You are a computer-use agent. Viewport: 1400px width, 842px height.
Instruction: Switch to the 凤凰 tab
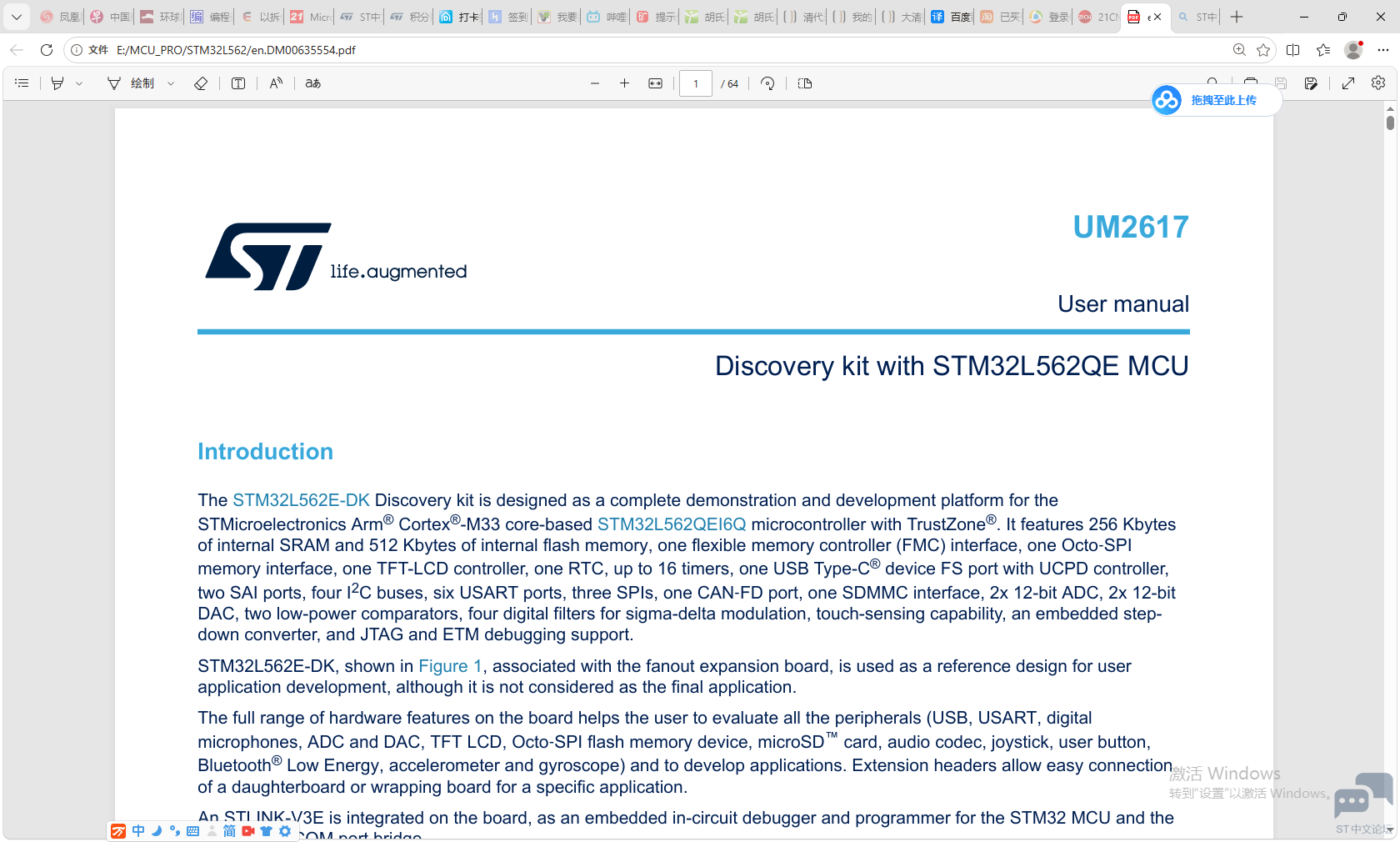coord(59,17)
